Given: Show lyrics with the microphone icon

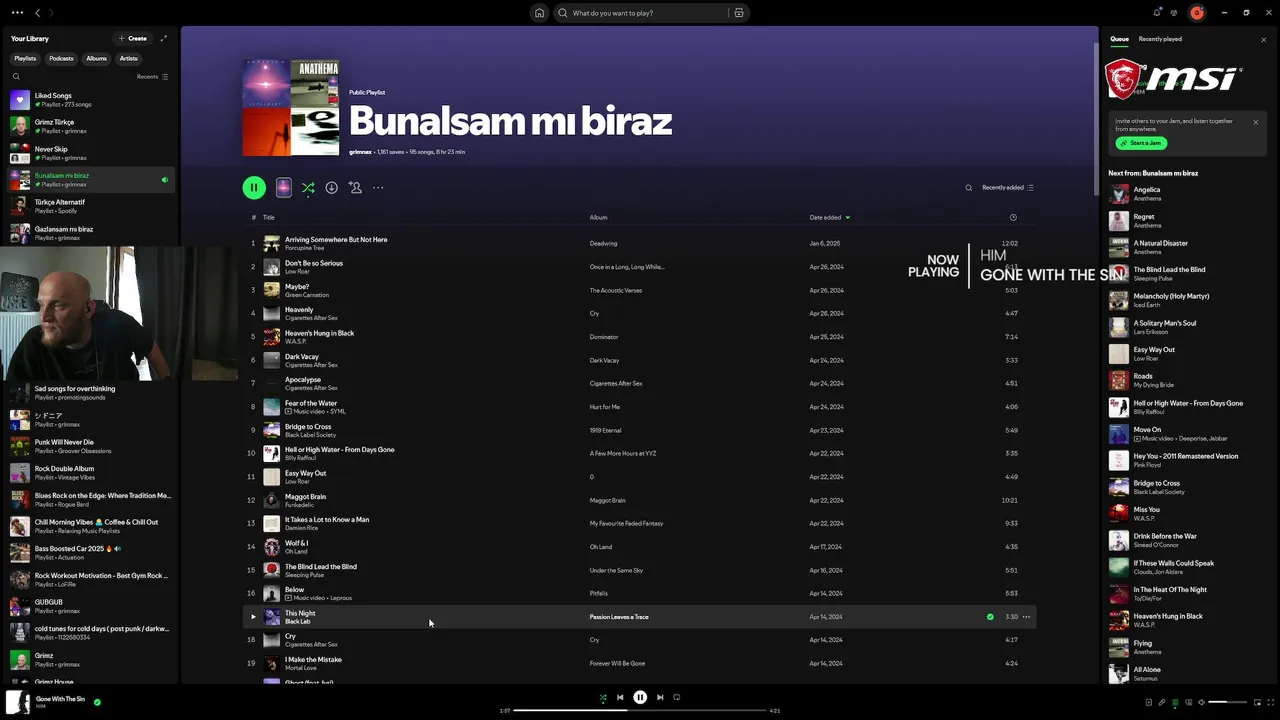Looking at the screenshot, I should click(1162, 702).
